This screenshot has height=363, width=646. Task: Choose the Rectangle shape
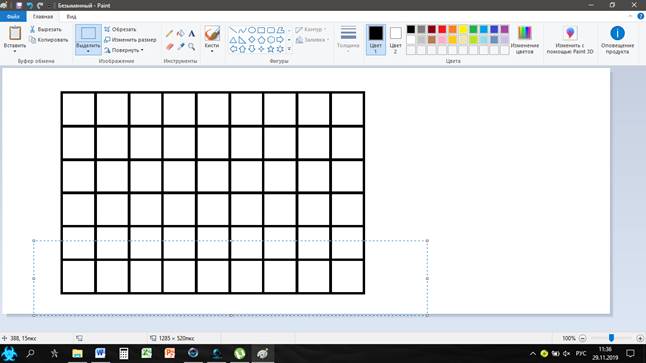261,30
